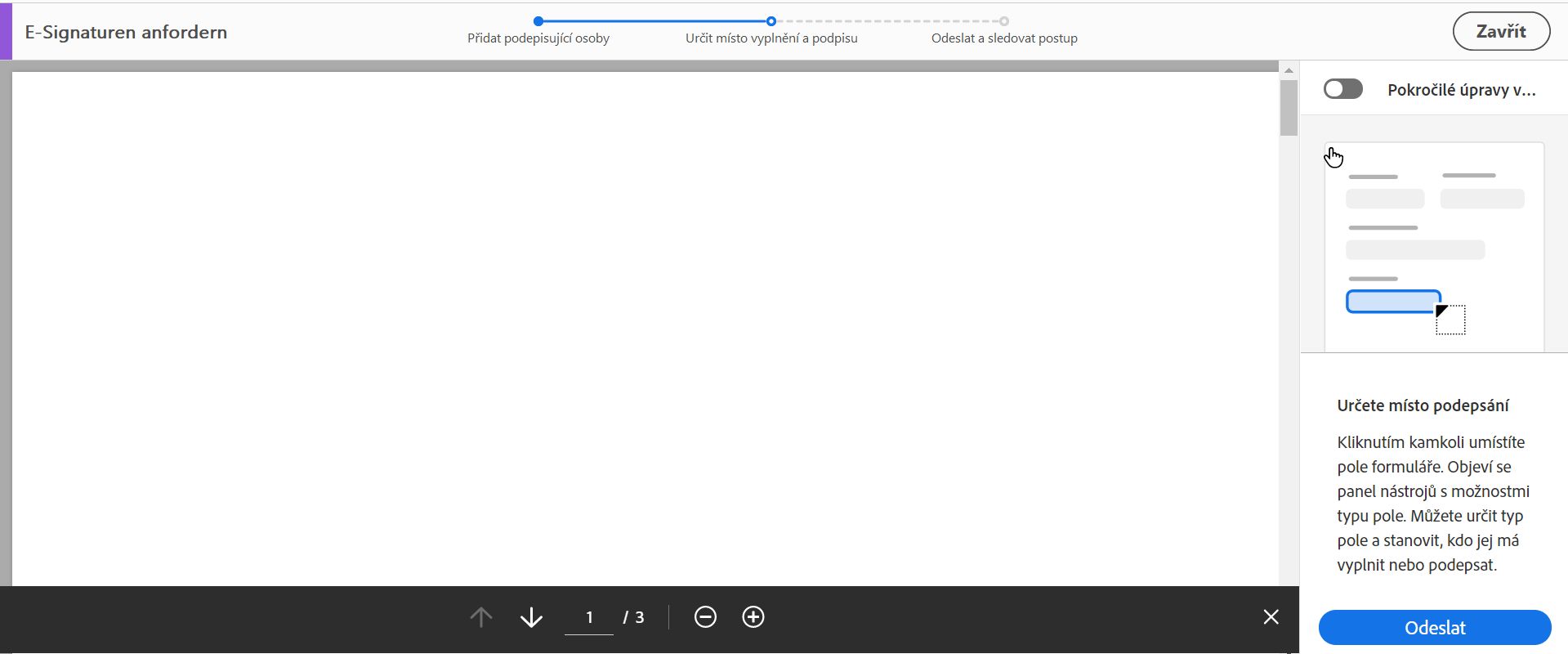Toggle Pokročilé úpravy switch
1568x654 pixels.
[1343, 89]
